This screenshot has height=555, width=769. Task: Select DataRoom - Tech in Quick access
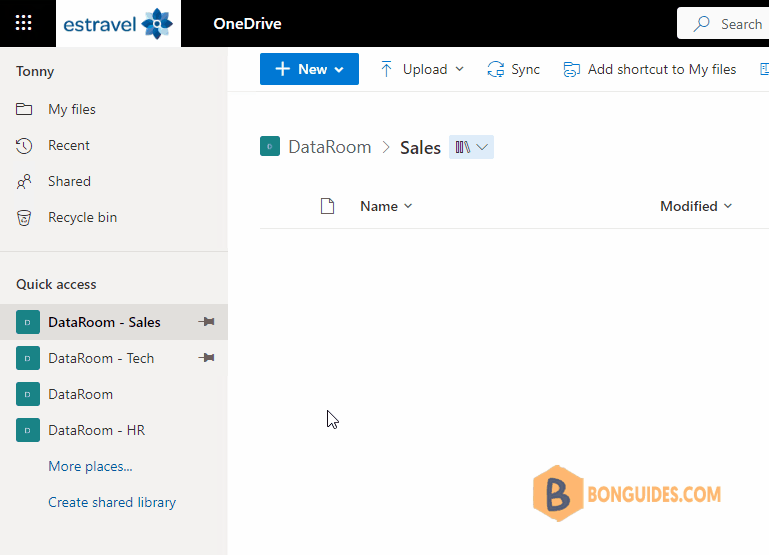tap(114, 358)
